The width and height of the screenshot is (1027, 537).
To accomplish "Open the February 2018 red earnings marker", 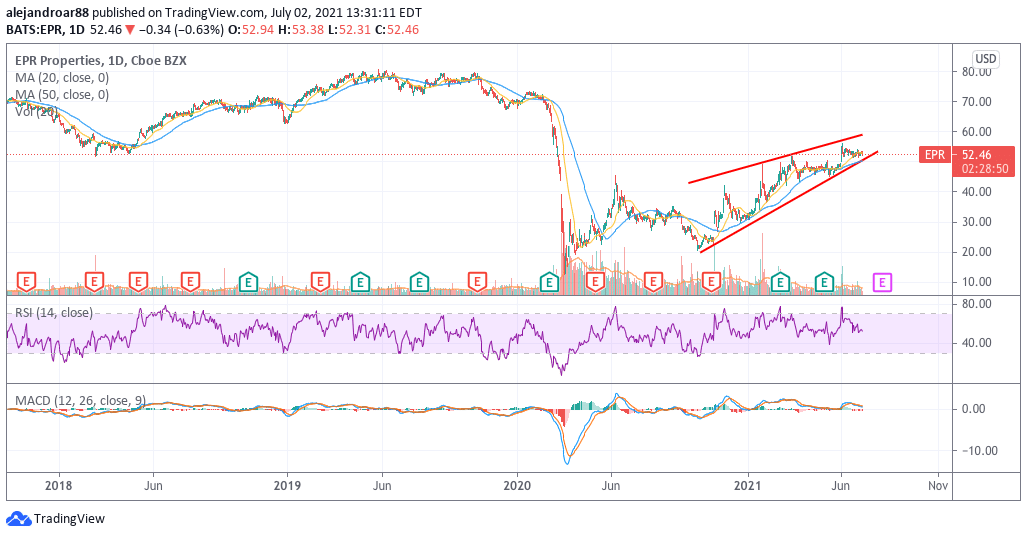I will point(95,283).
